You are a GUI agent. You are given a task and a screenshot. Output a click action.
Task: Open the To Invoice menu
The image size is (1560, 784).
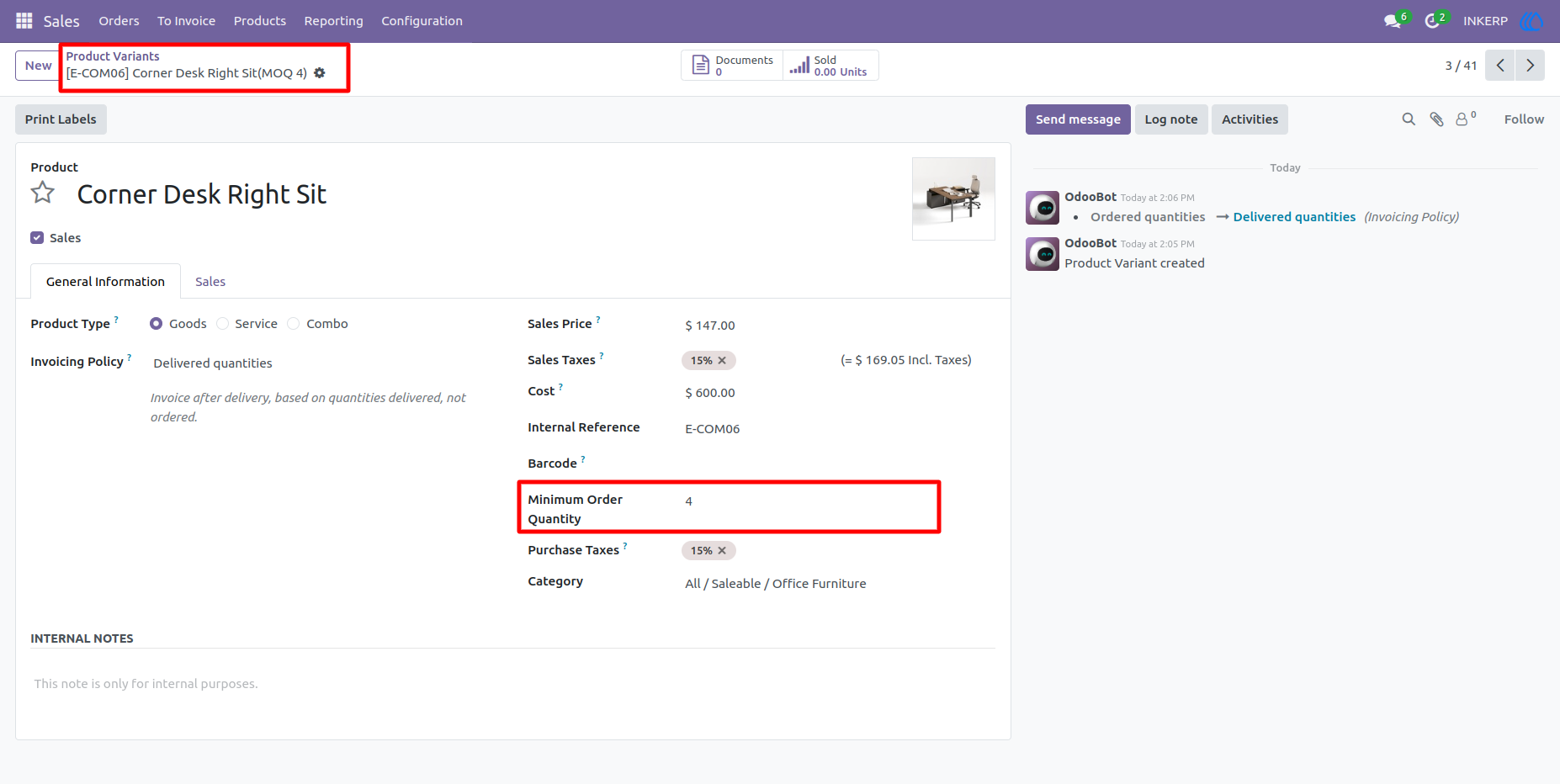186,21
